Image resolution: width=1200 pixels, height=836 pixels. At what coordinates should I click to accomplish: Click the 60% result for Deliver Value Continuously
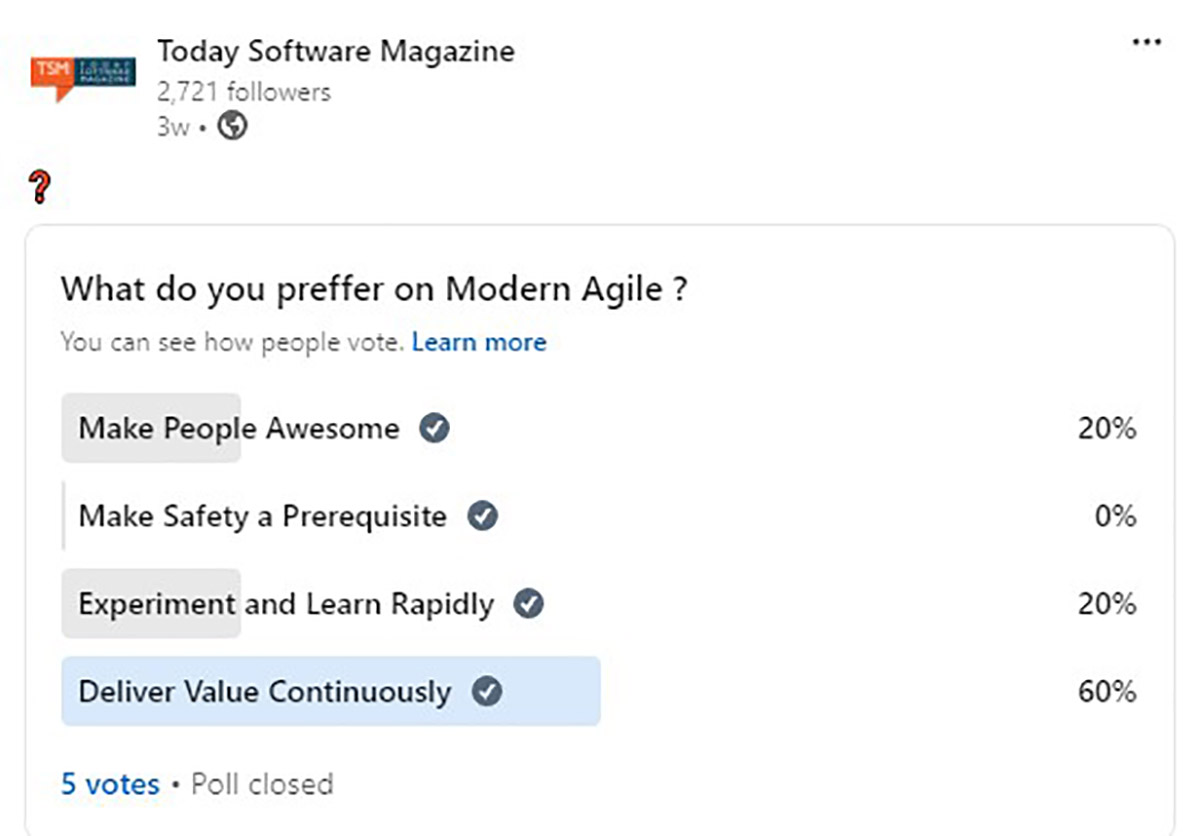pyautogui.click(x=1106, y=692)
